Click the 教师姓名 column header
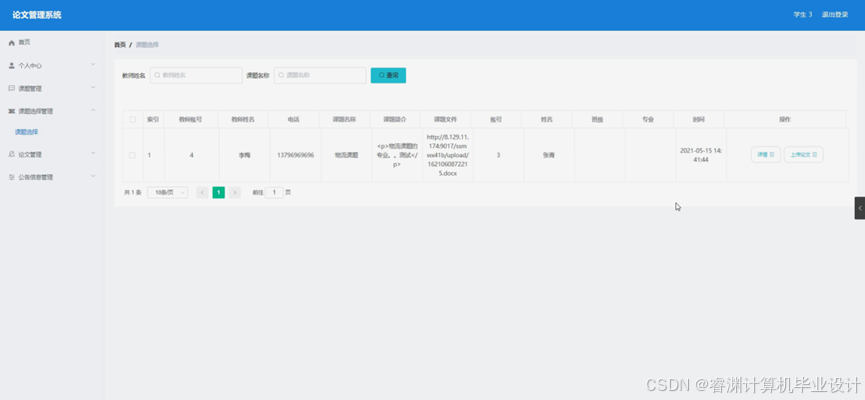 [243, 119]
